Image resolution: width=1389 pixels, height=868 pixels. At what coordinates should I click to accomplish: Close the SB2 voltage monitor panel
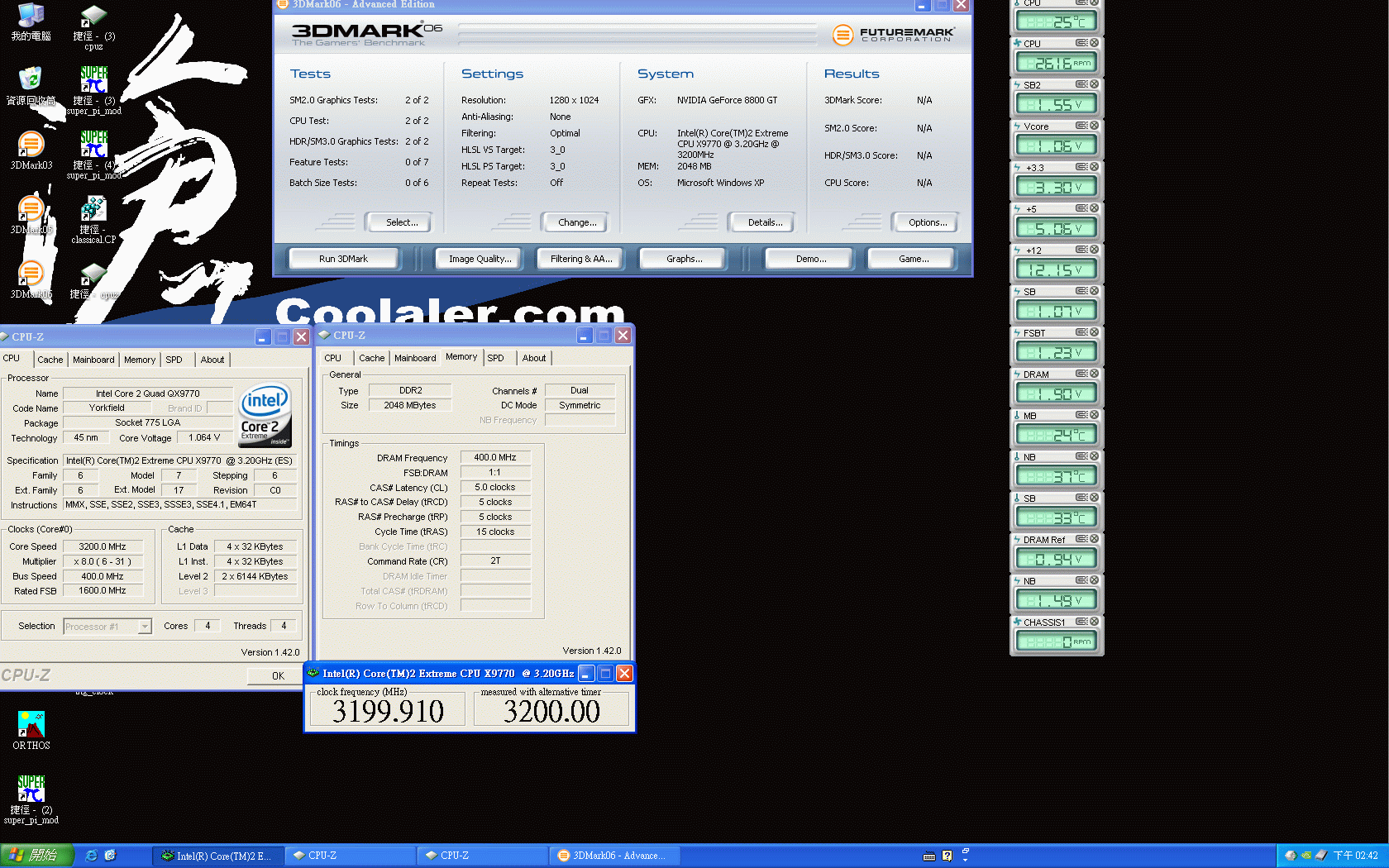pos(1094,84)
